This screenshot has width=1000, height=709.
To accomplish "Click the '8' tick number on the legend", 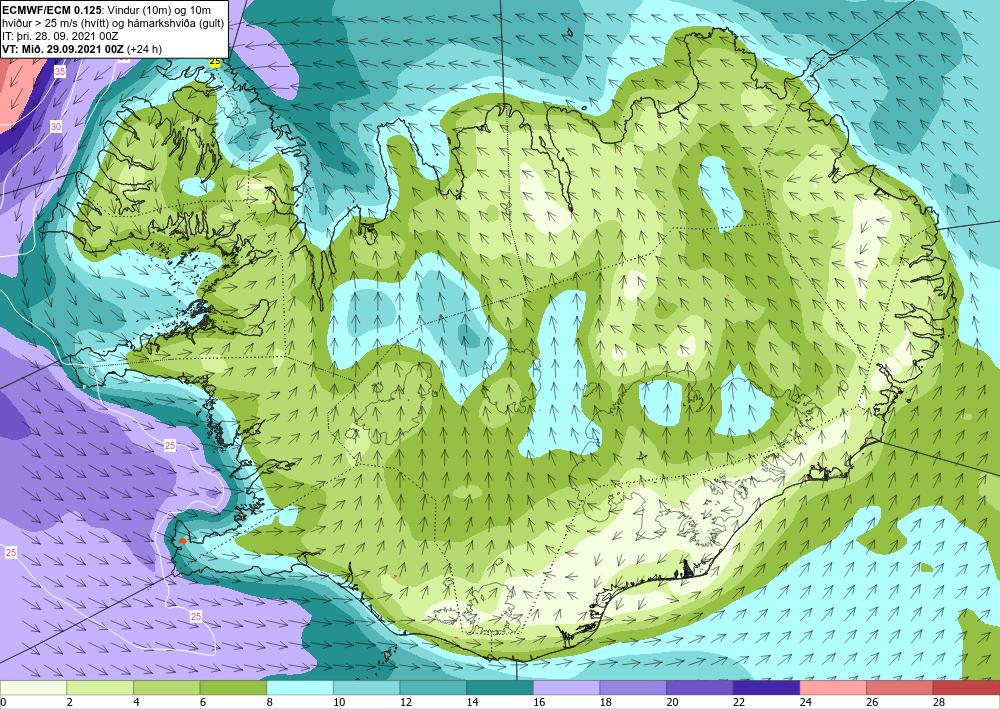I will [x=270, y=702].
